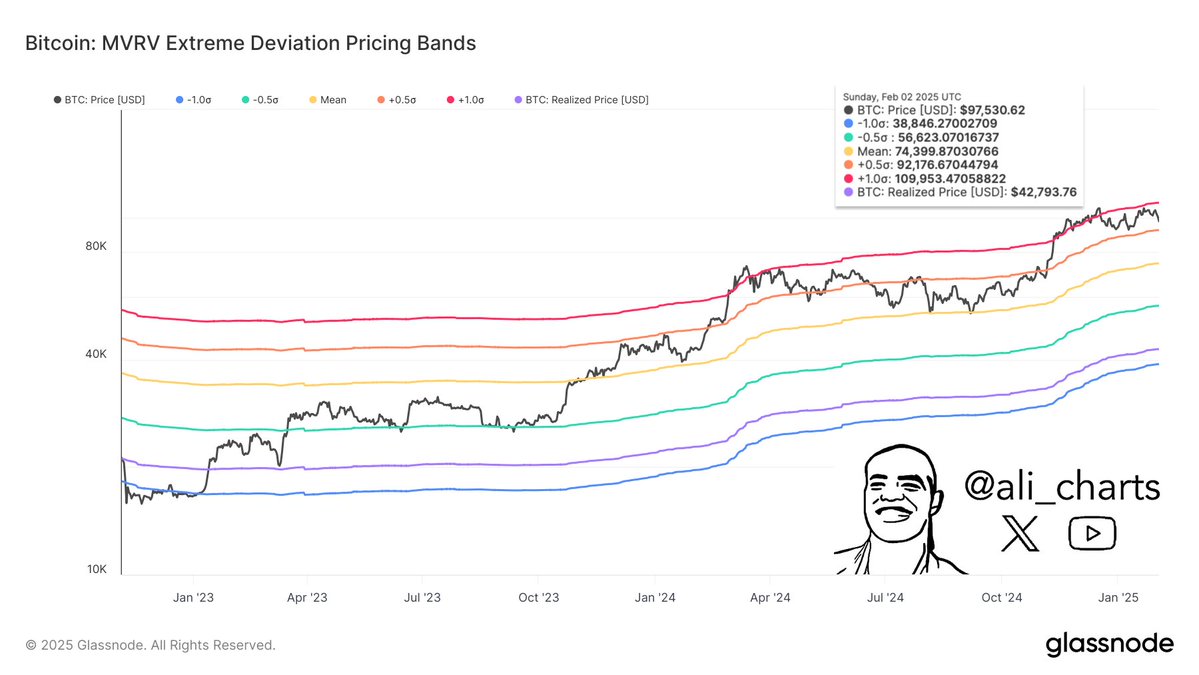Image resolution: width=1199 pixels, height=675 pixels.
Task: Click the red +1.0σ dot in tooltip
Action: point(849,178)
